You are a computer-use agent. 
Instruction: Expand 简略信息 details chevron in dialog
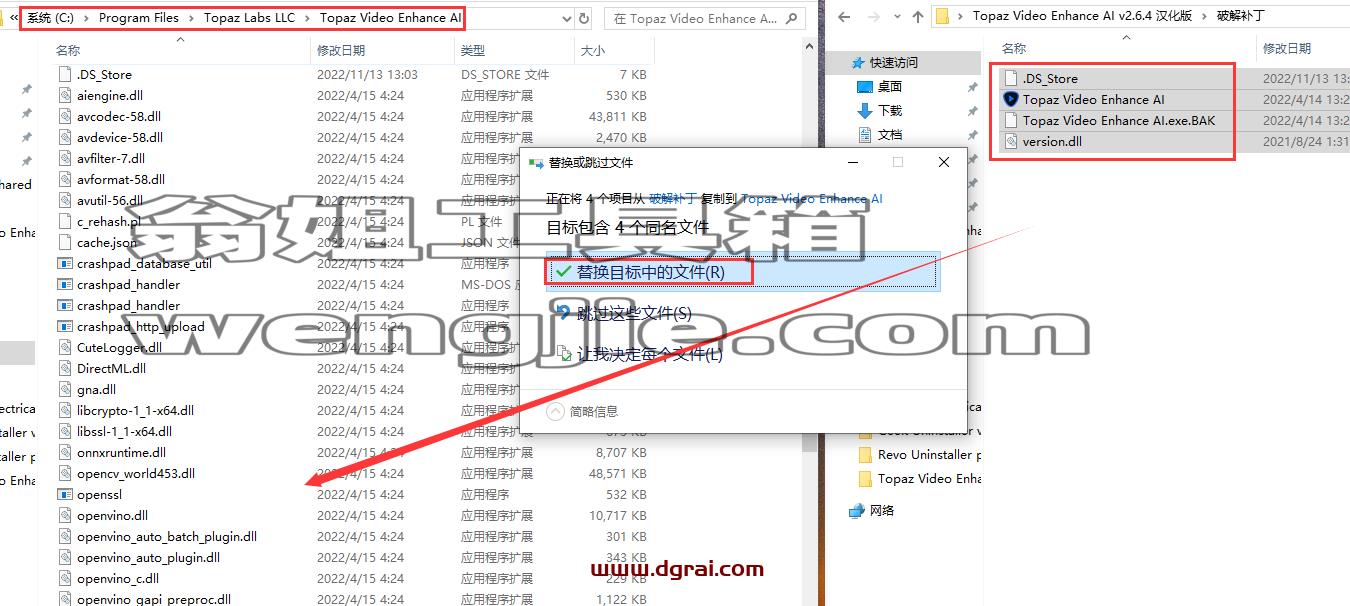tap(555, 411)
